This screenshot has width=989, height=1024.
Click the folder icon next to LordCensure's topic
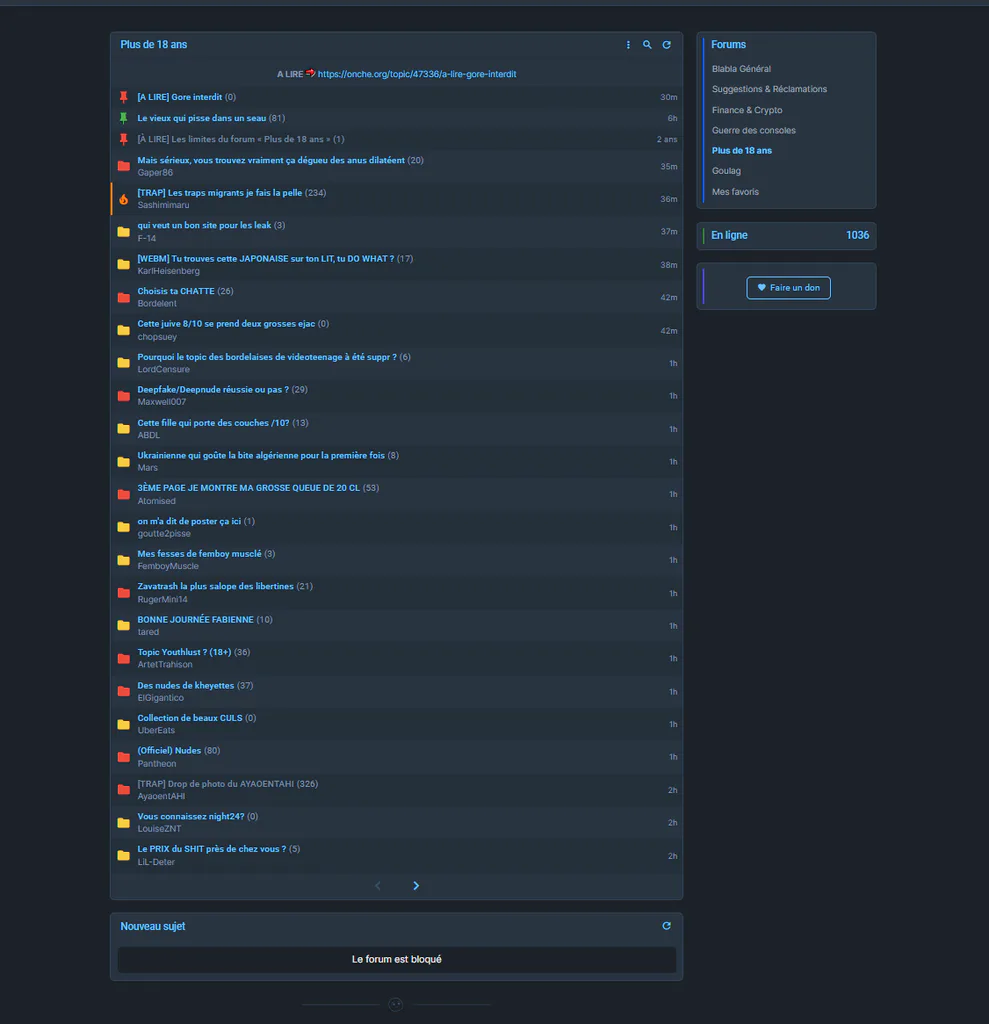pyautogui.click(x=123, y=363)
